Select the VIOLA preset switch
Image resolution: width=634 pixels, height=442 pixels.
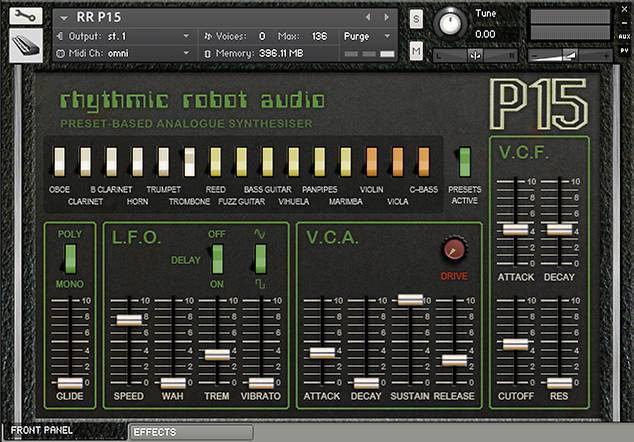[398, 162]
